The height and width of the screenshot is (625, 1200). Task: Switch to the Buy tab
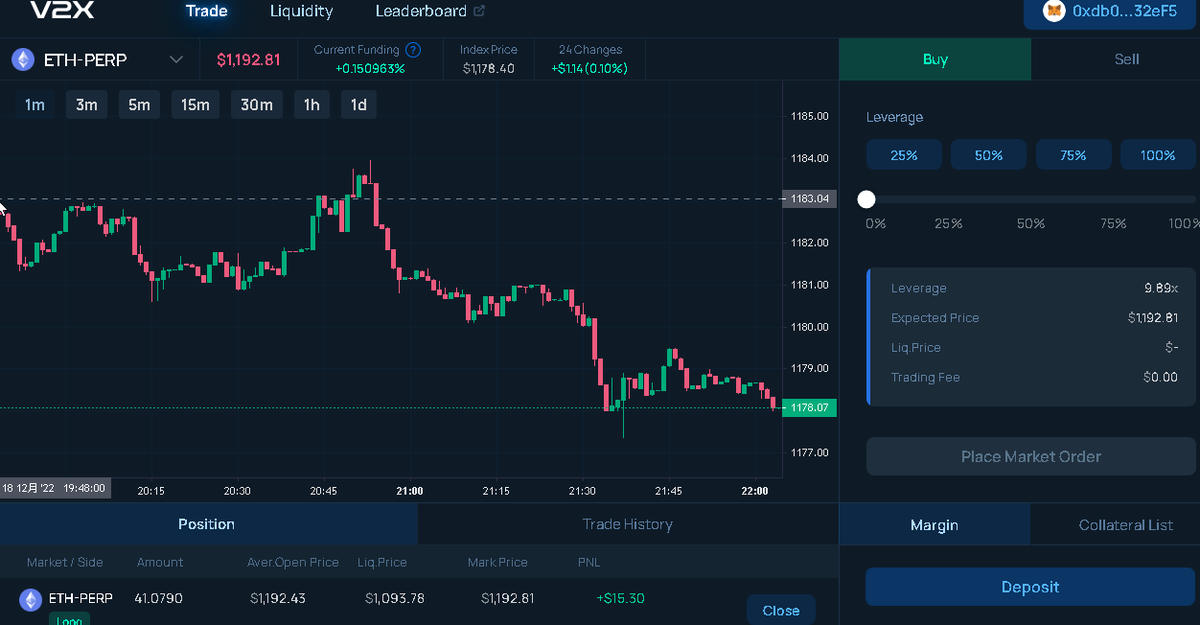[x=935, y=59]
